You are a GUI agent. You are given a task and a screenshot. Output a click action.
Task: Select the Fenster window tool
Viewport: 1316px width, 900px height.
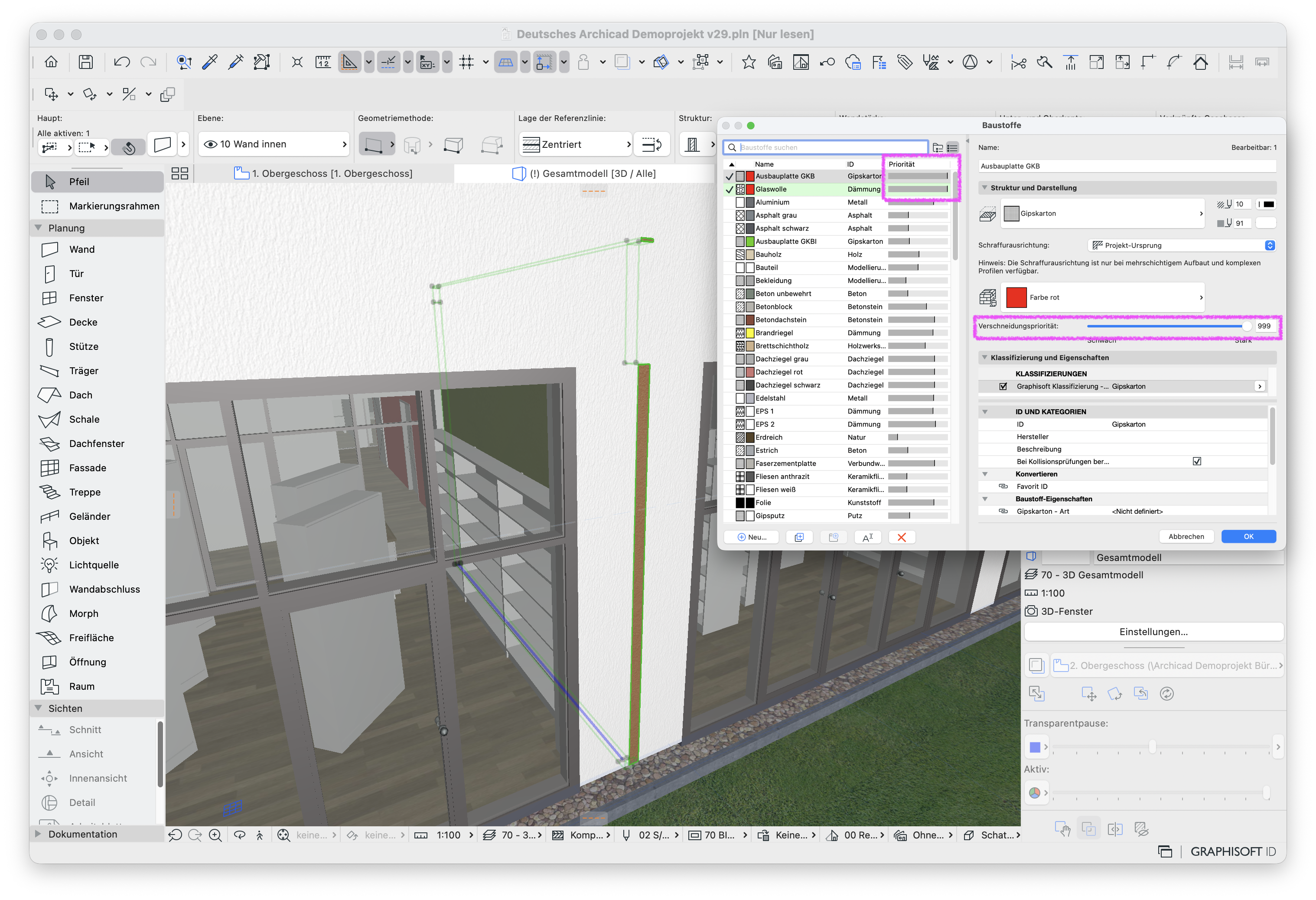[98, 298]
